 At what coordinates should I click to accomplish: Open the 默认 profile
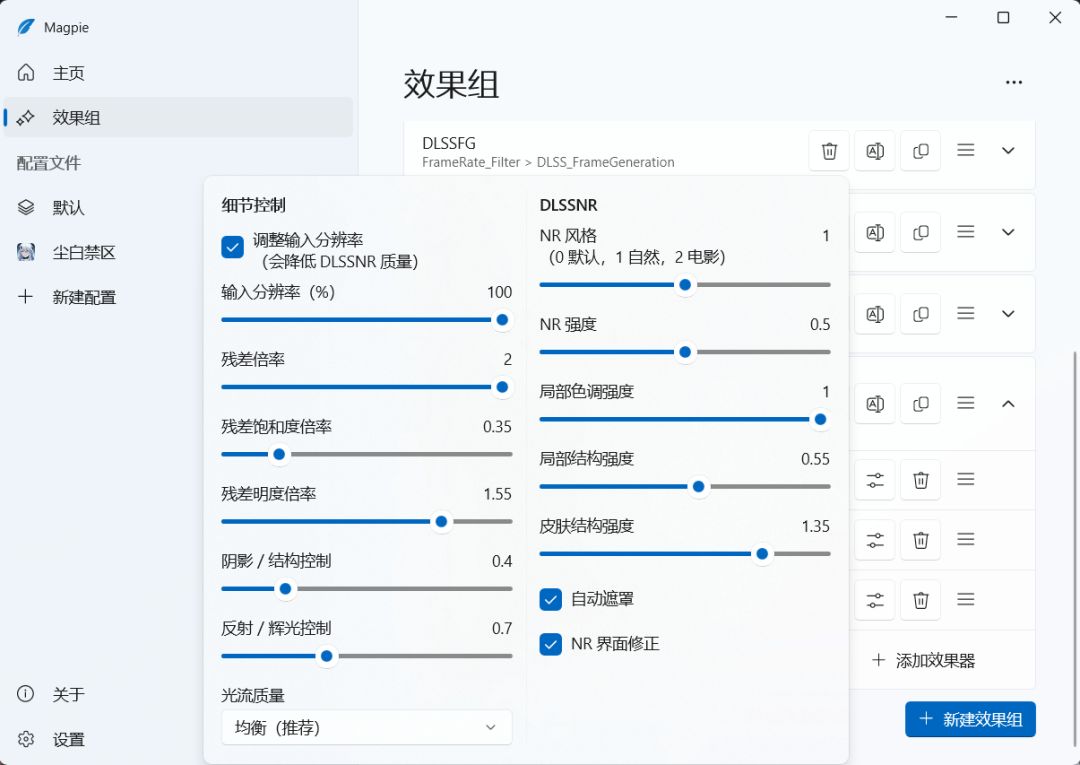pos(178,207)
